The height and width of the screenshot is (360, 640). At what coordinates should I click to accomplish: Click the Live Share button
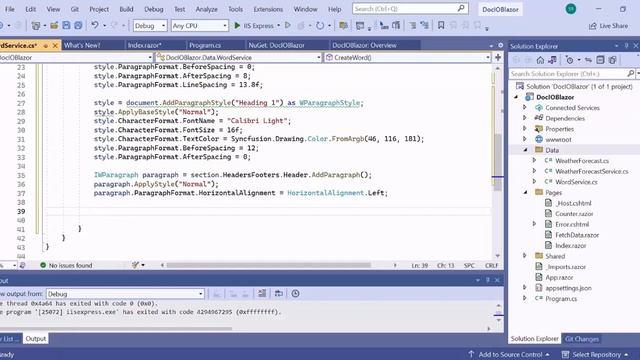[x=609, y=26]
